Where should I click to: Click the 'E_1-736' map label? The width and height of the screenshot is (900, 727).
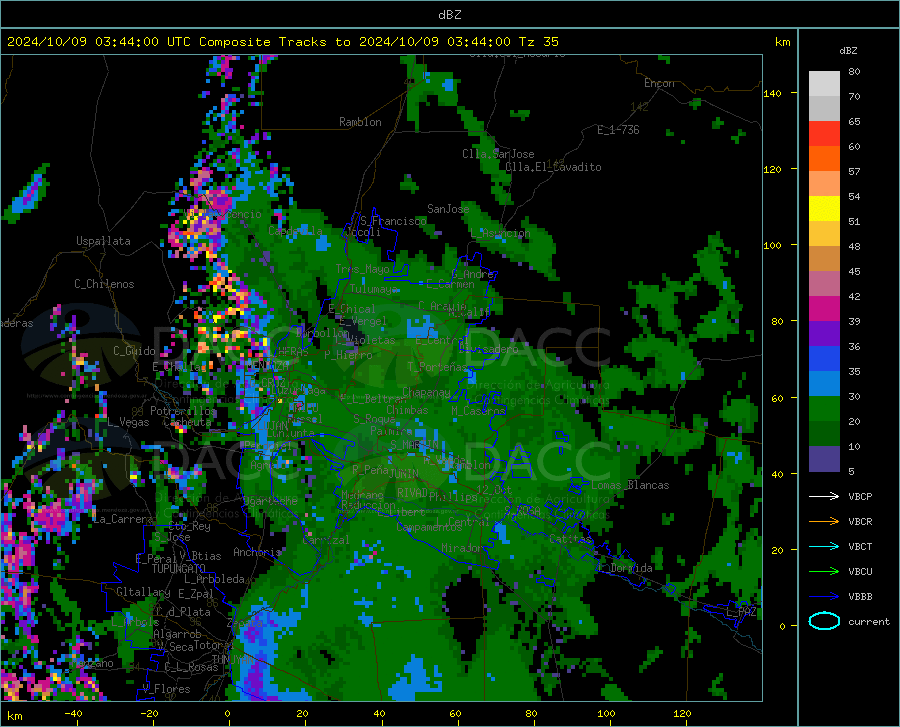tap(618, 130)
